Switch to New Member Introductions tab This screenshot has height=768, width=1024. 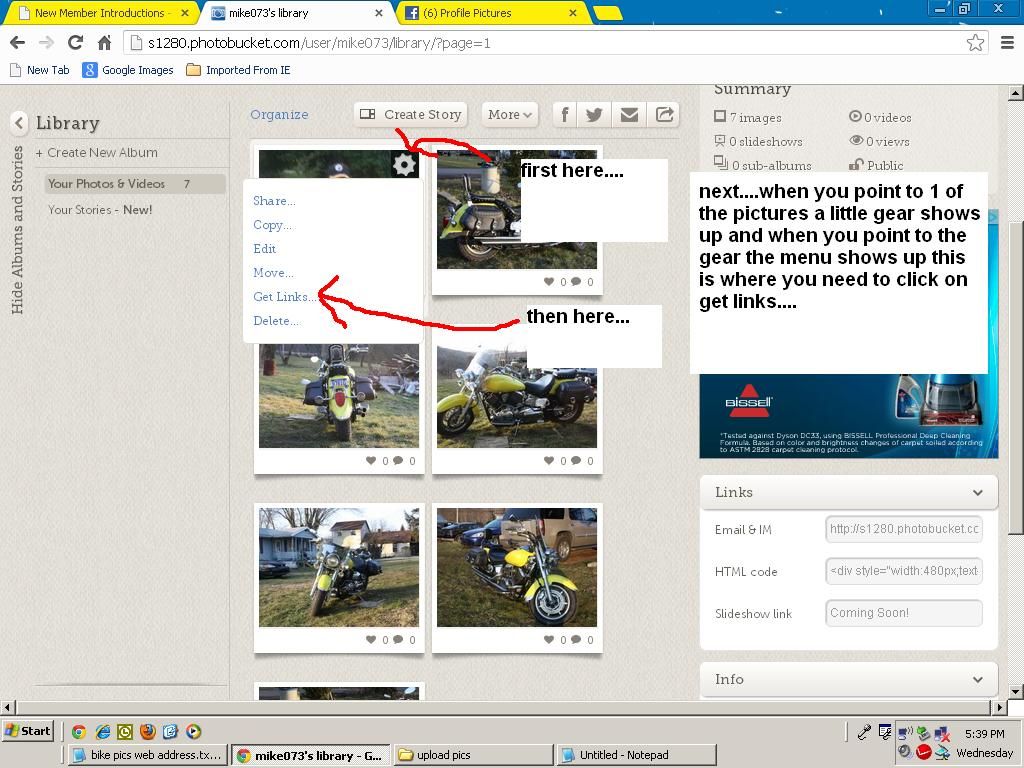99,13
